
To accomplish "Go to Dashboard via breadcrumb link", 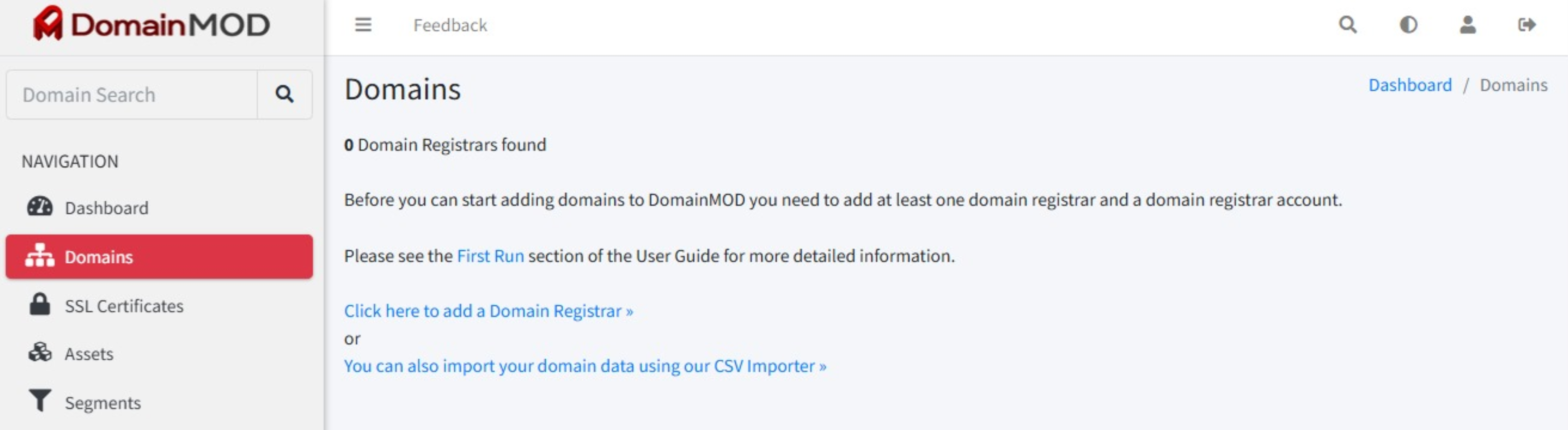I will point(1410,84).
